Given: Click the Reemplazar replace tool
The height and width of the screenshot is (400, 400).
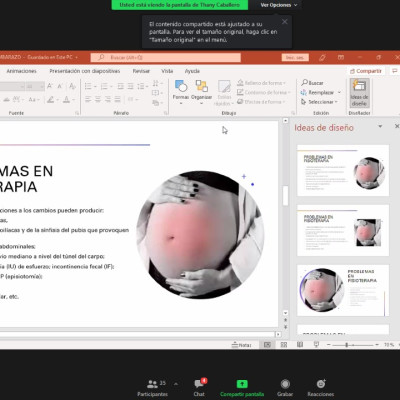Looking at the screenshot, I should pos(320,92).
